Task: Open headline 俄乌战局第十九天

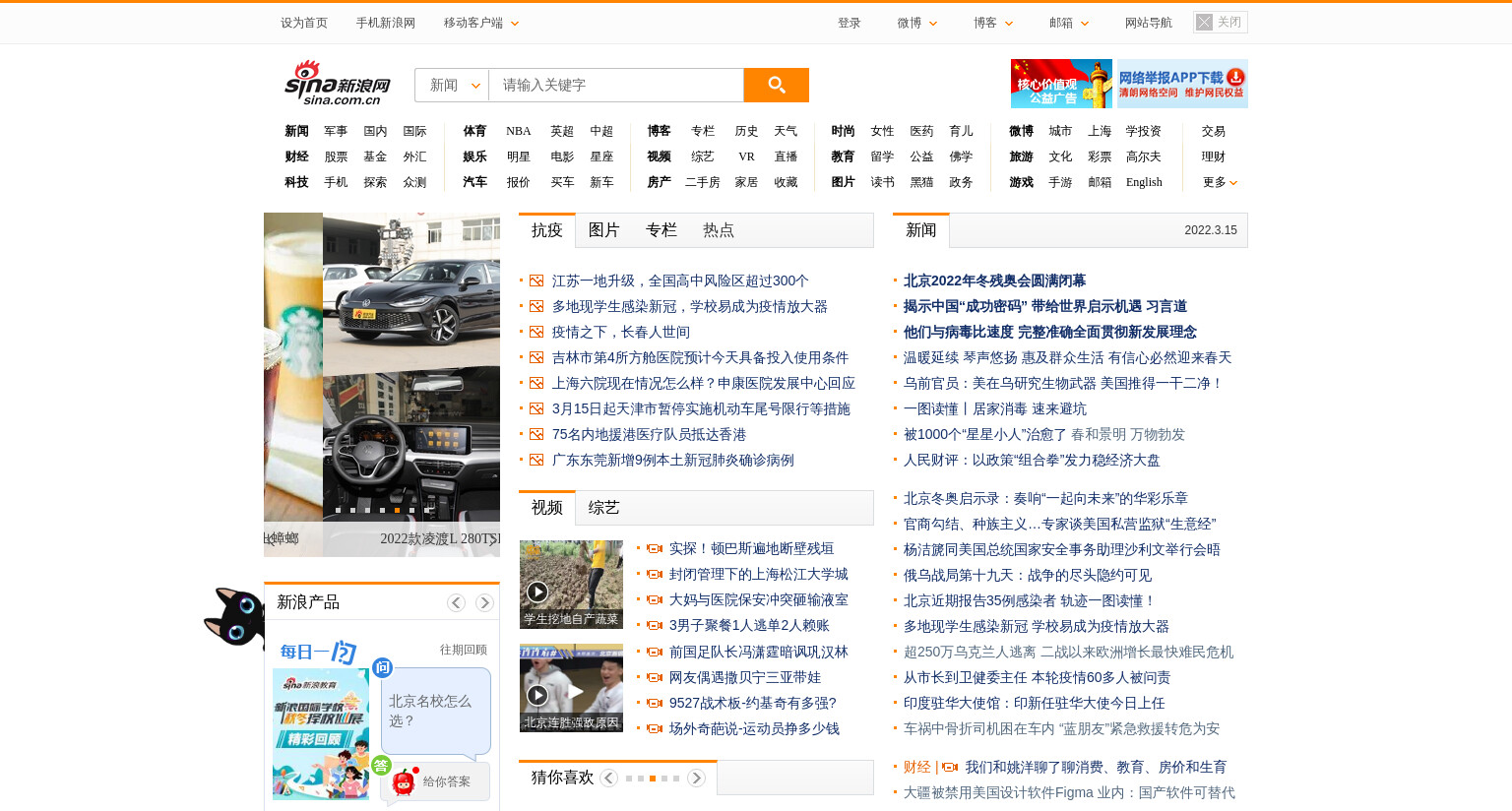Action: [x=1028, y=575]
